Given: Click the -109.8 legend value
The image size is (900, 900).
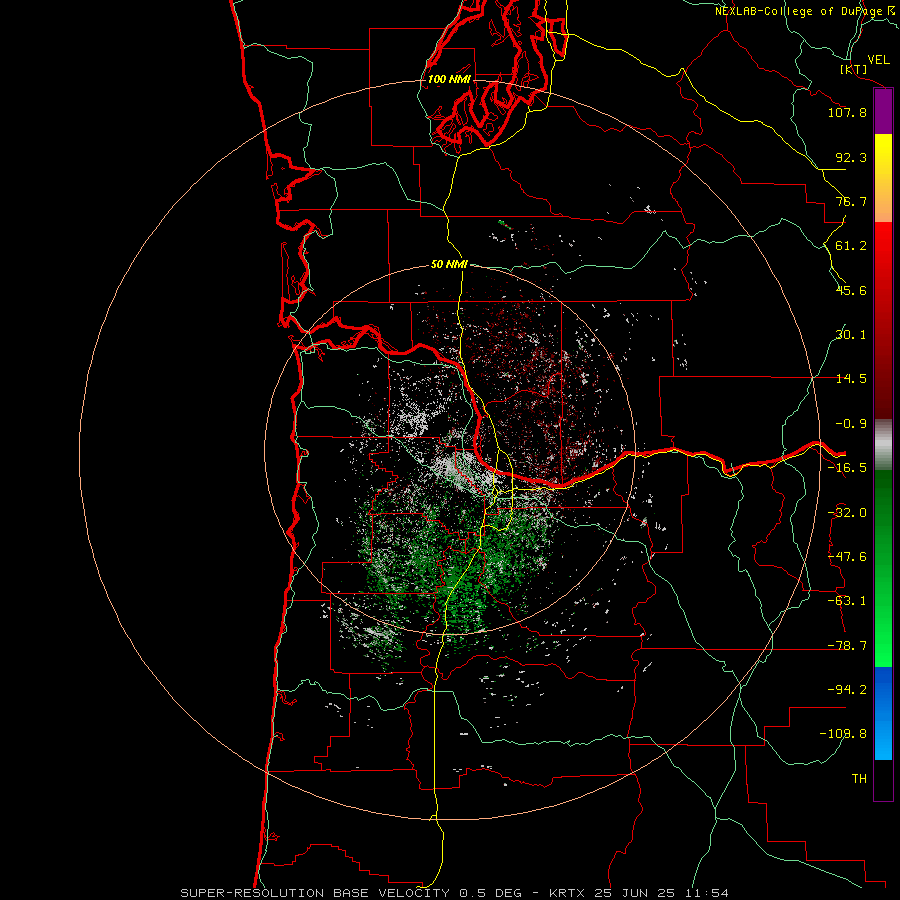Looking at the screenshot, I should (x=843, y=734).
